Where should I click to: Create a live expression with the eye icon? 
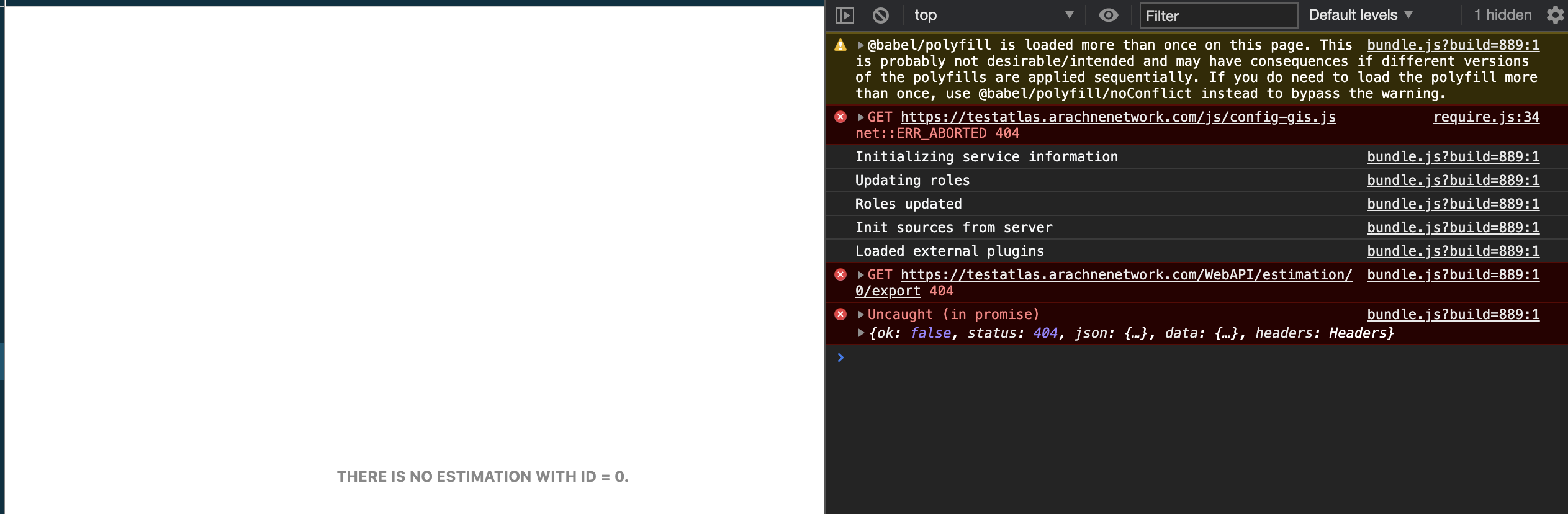1108,14
